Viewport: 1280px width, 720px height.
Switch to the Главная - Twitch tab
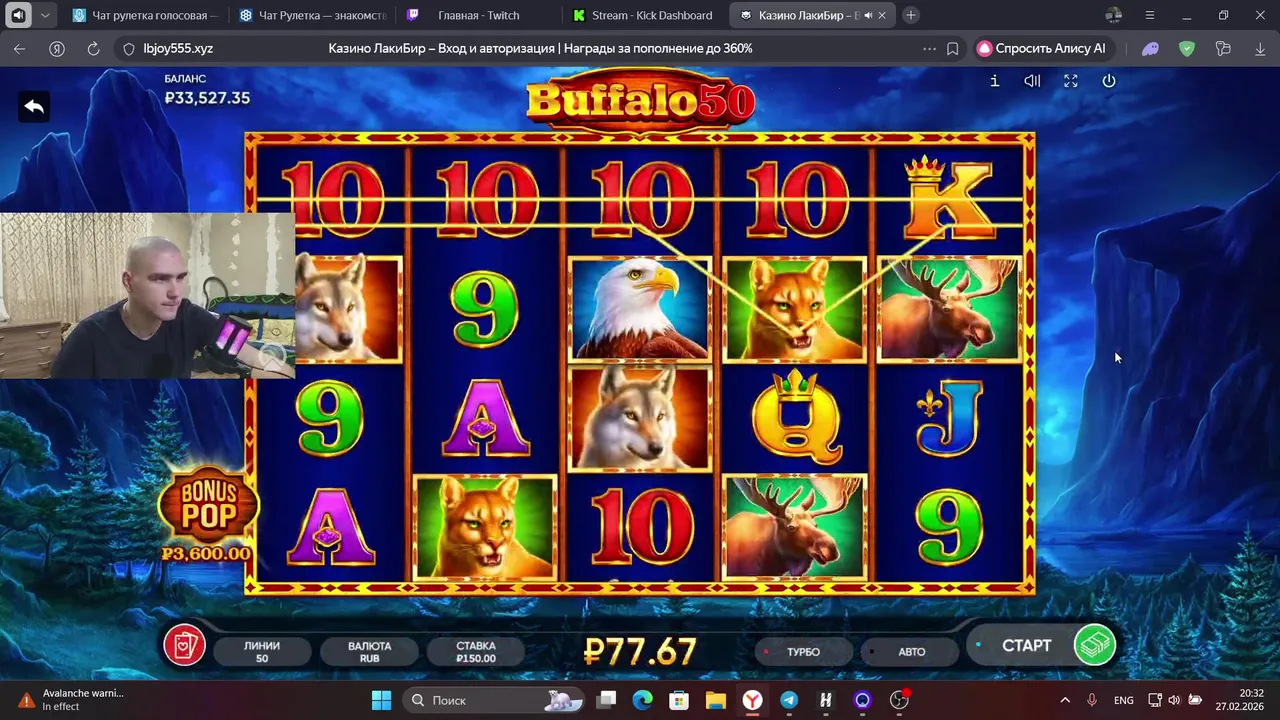coord(479,15)
